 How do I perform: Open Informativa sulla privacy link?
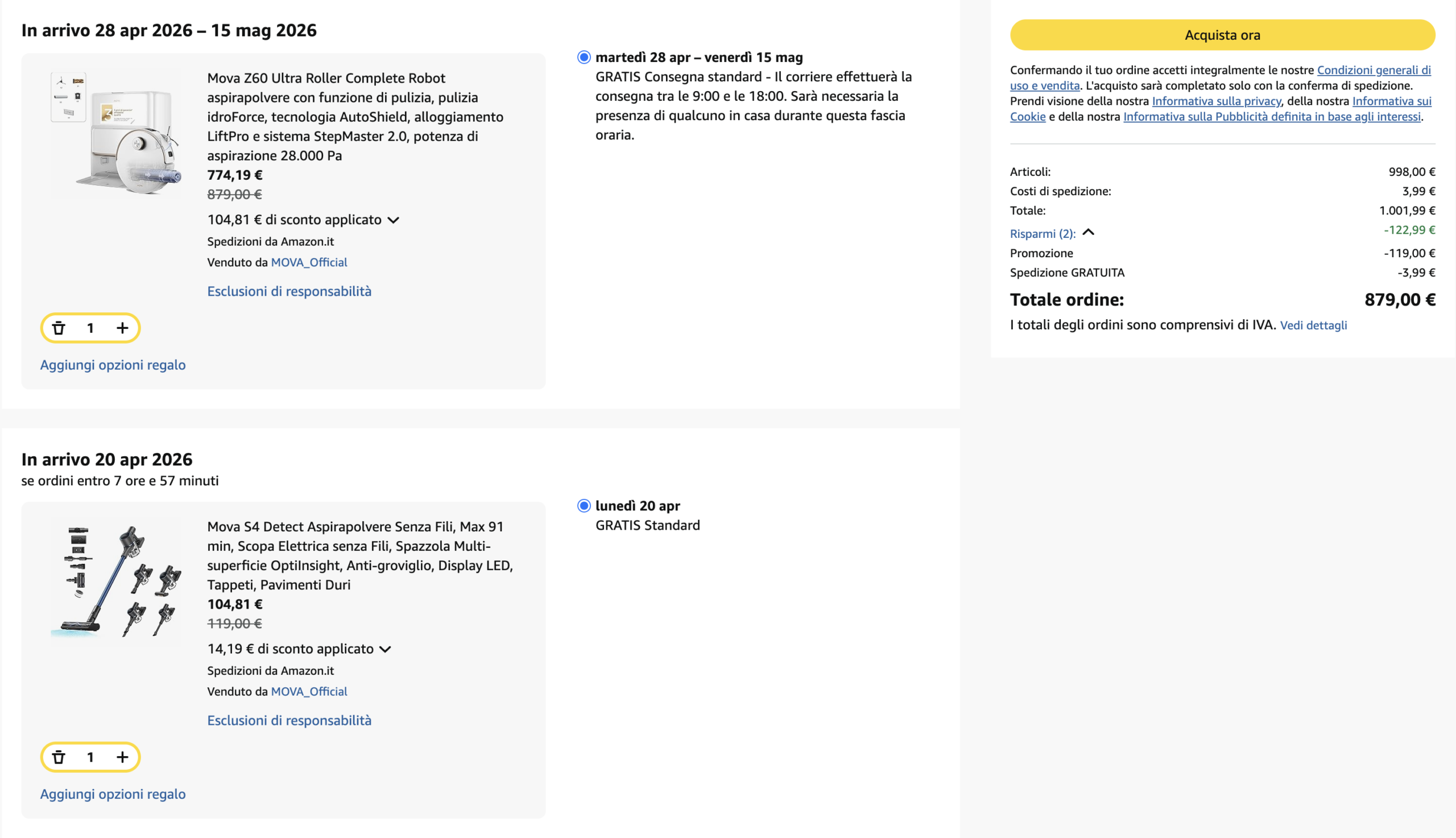pos(1215,101)
